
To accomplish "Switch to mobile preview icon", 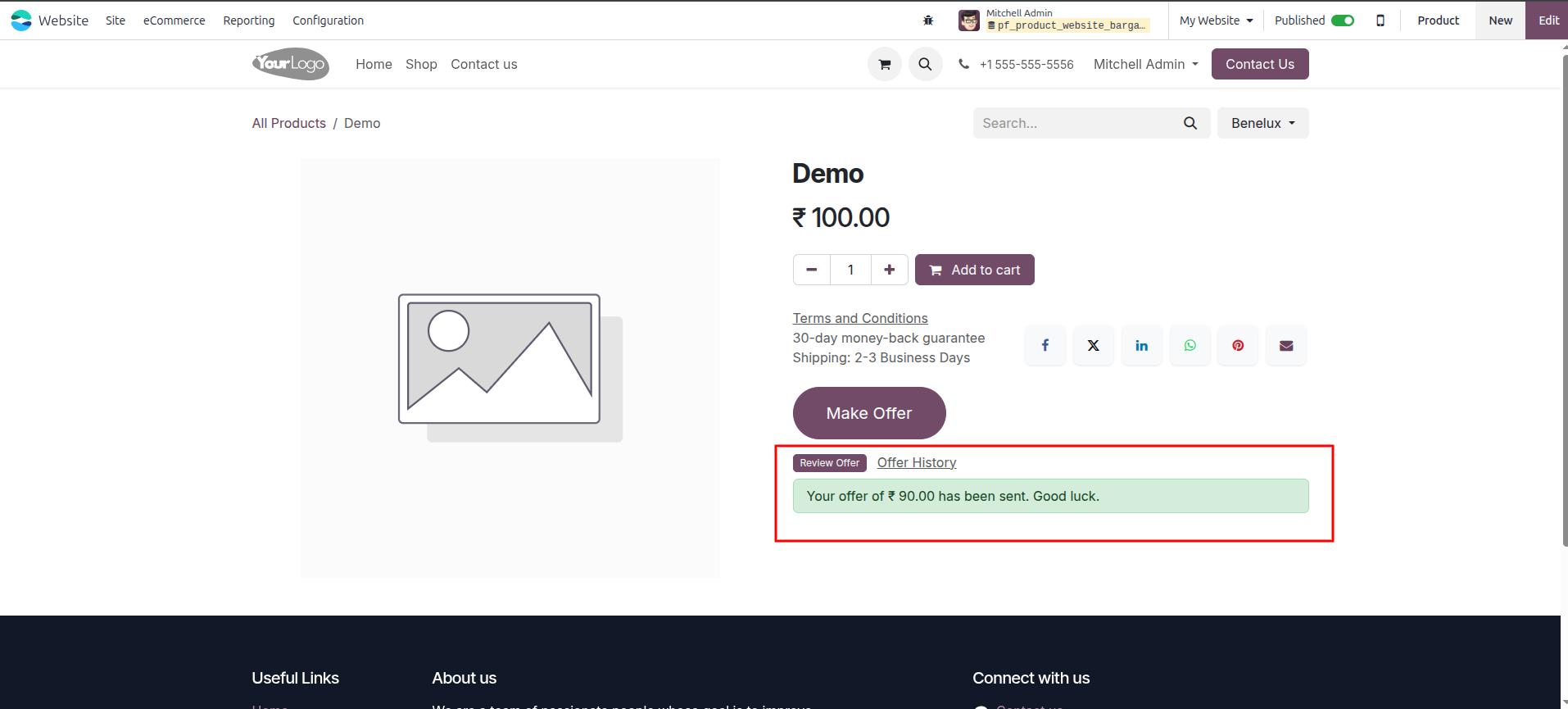I will [1380, 20].
